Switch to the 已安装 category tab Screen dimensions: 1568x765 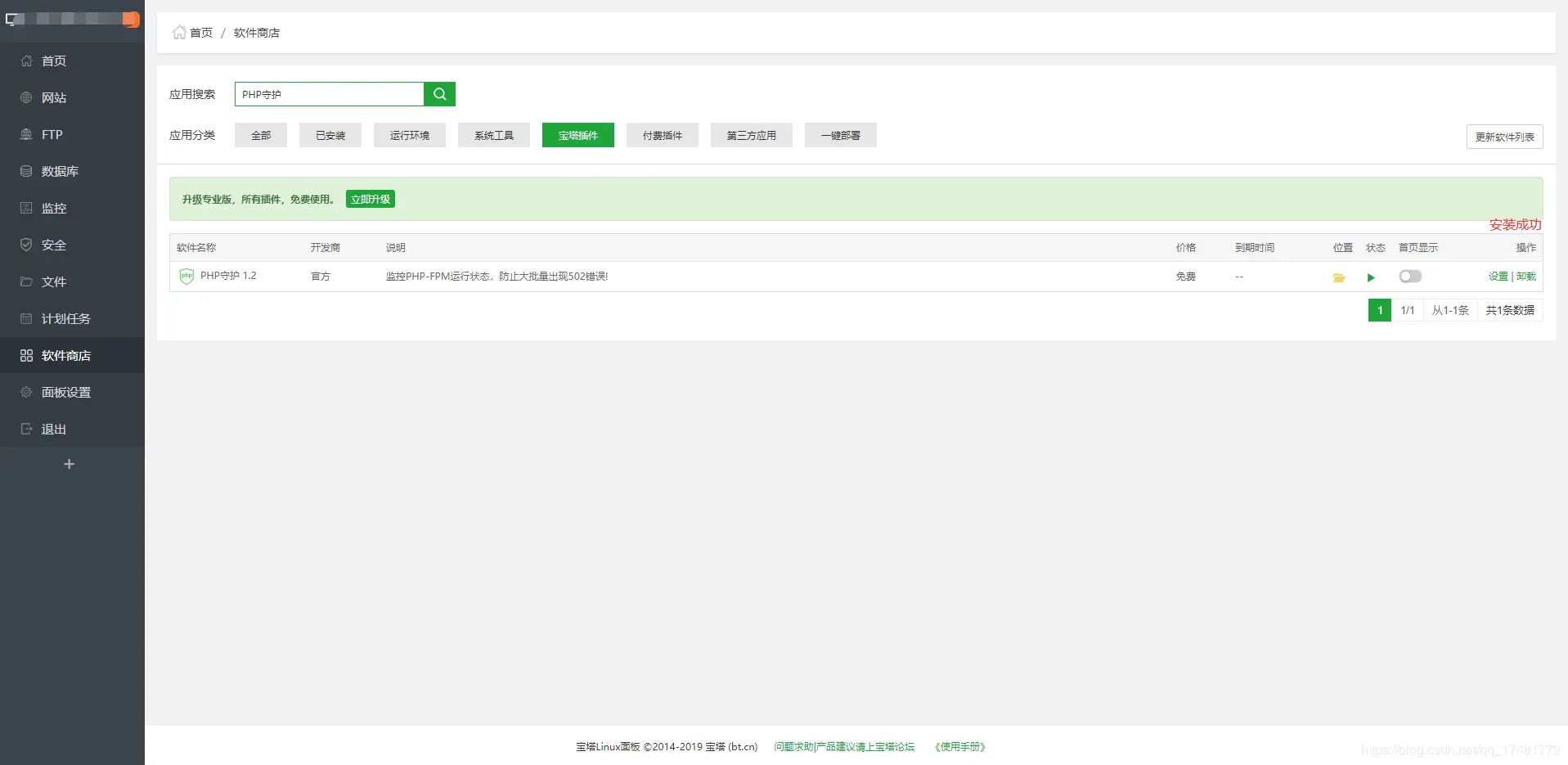click(x=330, y=134)
